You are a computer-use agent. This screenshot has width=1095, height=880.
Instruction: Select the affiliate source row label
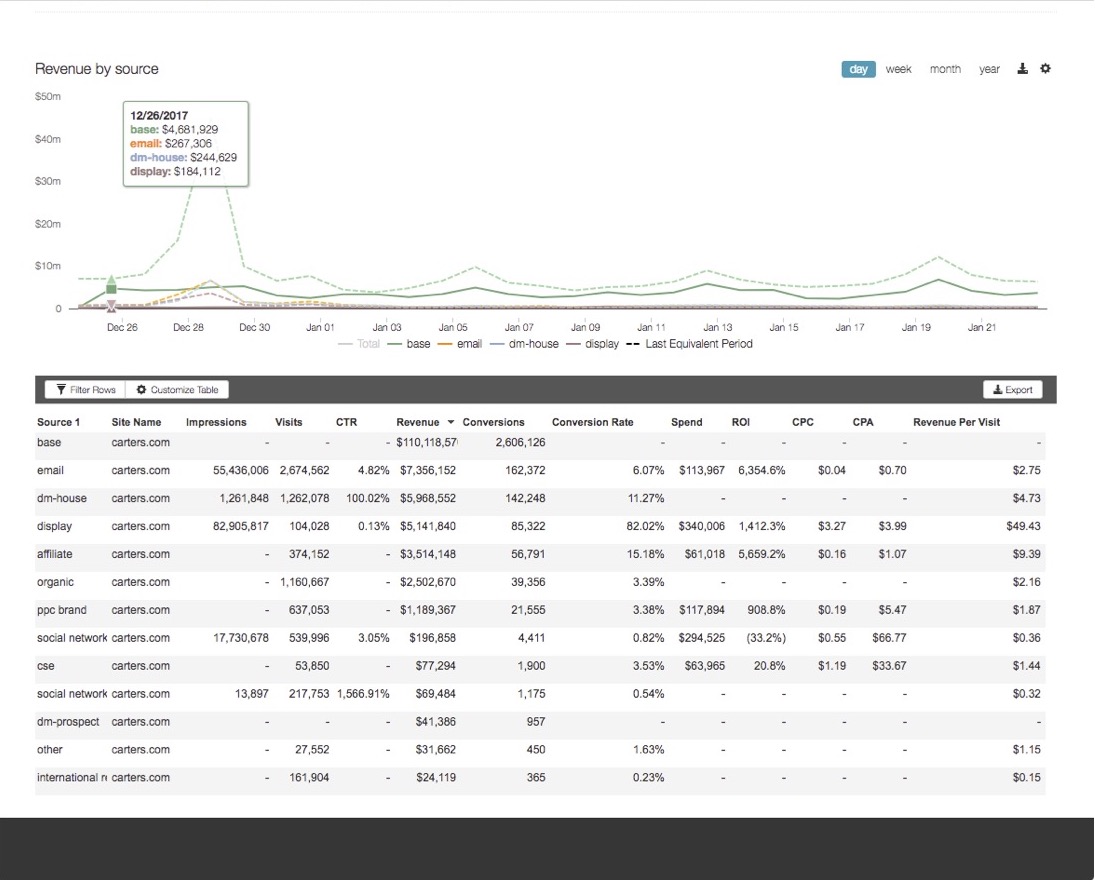[x=54, y=554]
